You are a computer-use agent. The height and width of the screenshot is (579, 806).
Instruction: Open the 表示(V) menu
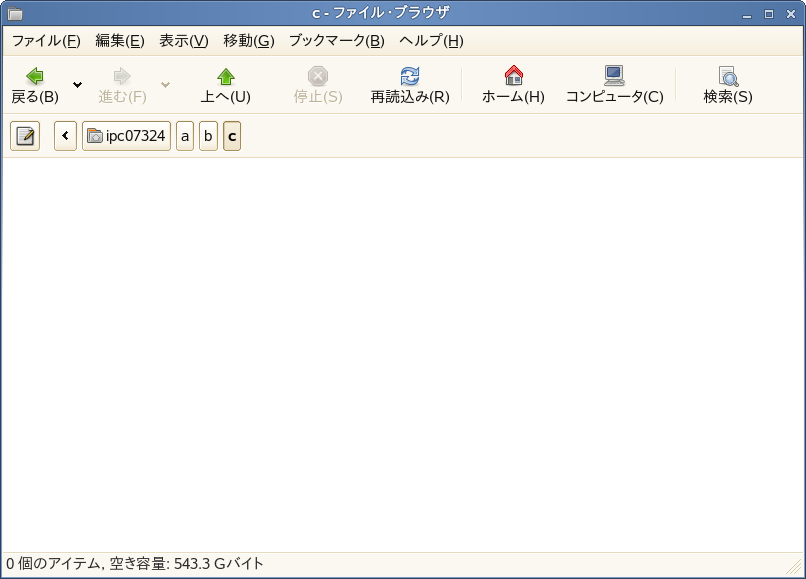click(184, 41)
